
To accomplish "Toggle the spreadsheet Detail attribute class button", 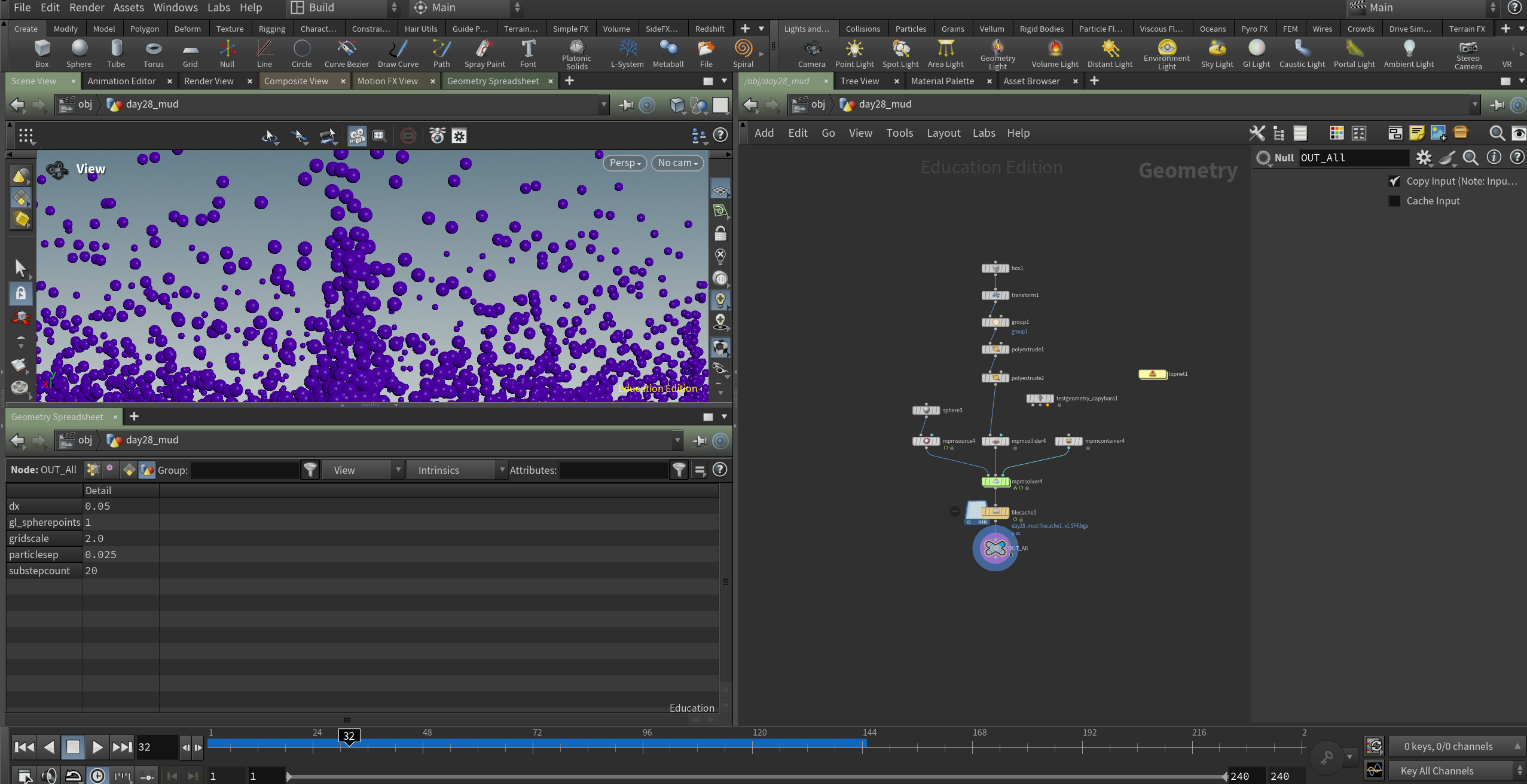I will [x=147, y=470].
